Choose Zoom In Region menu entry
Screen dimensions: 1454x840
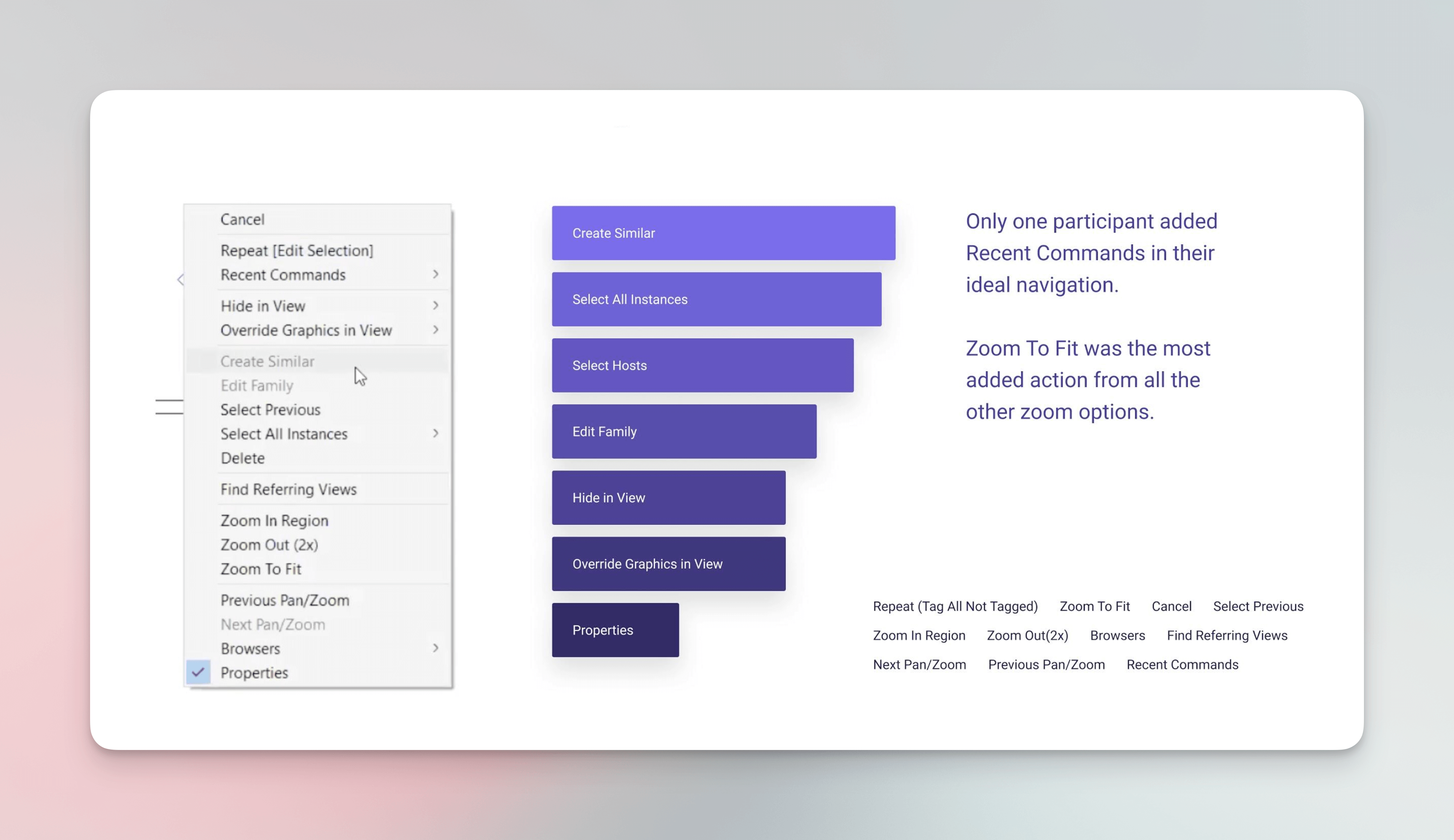coord(274,521)
